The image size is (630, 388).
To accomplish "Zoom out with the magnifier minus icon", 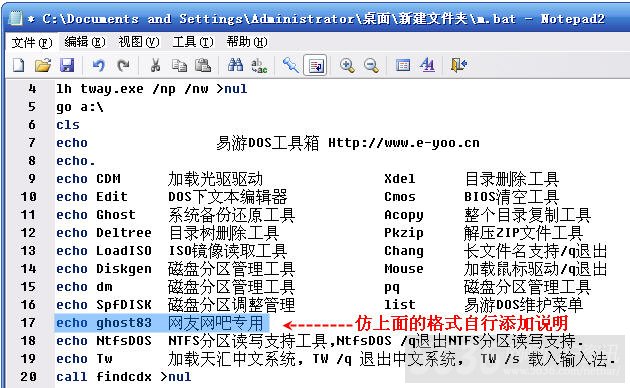I will pyautogui.click(x=371, y=65).
